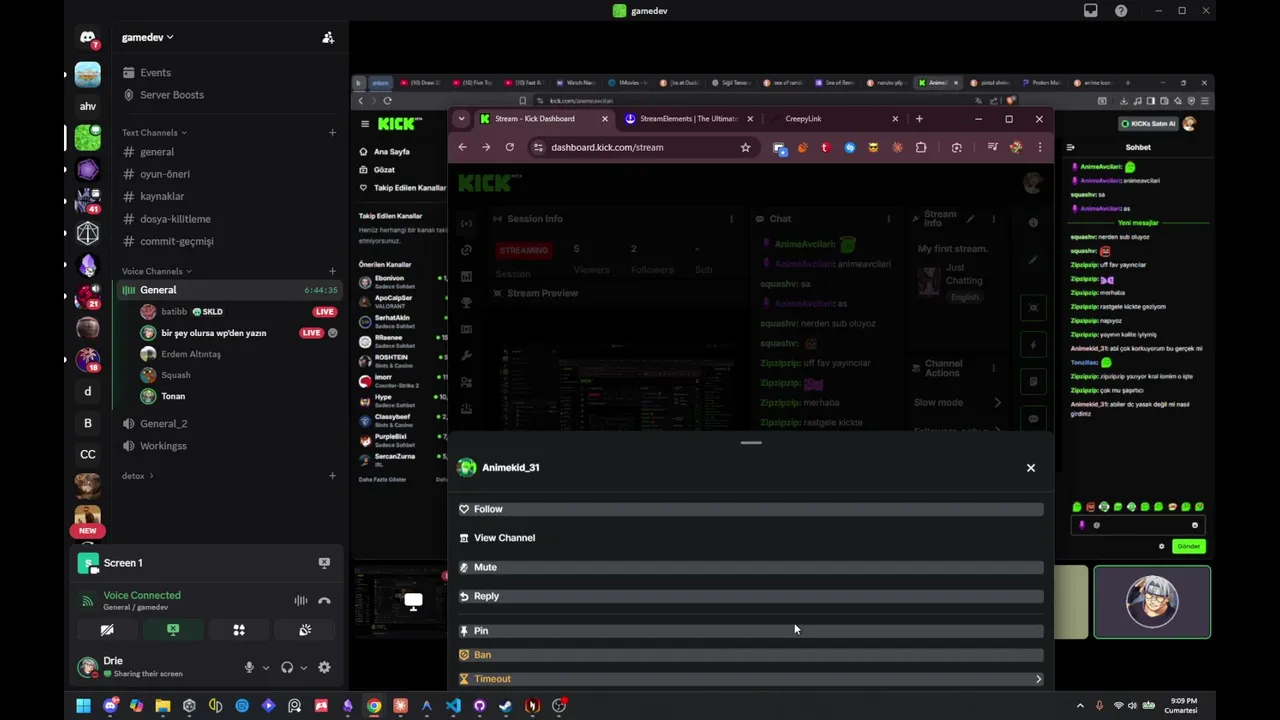Toggle noise suppression waveform icon
Viewport: 1280px width, 720px height.
tap(301, 601)
